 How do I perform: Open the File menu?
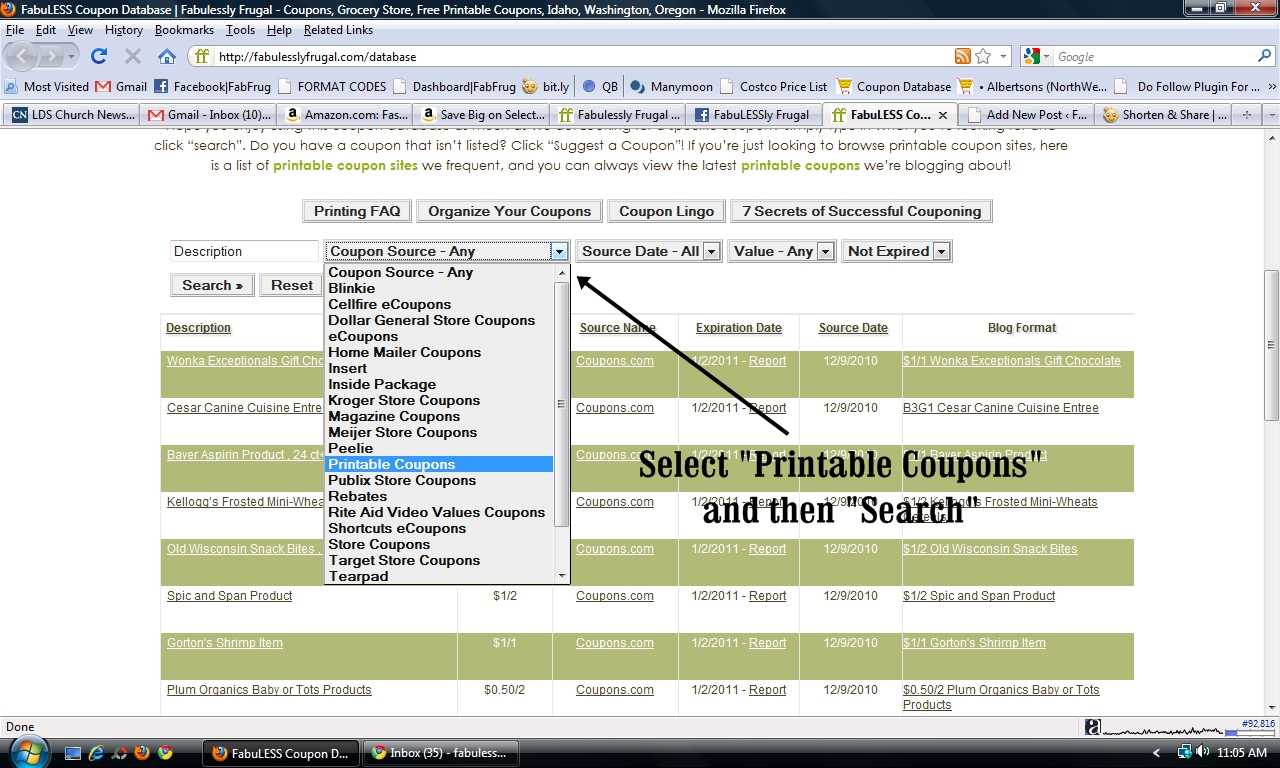tap(15, 30)
